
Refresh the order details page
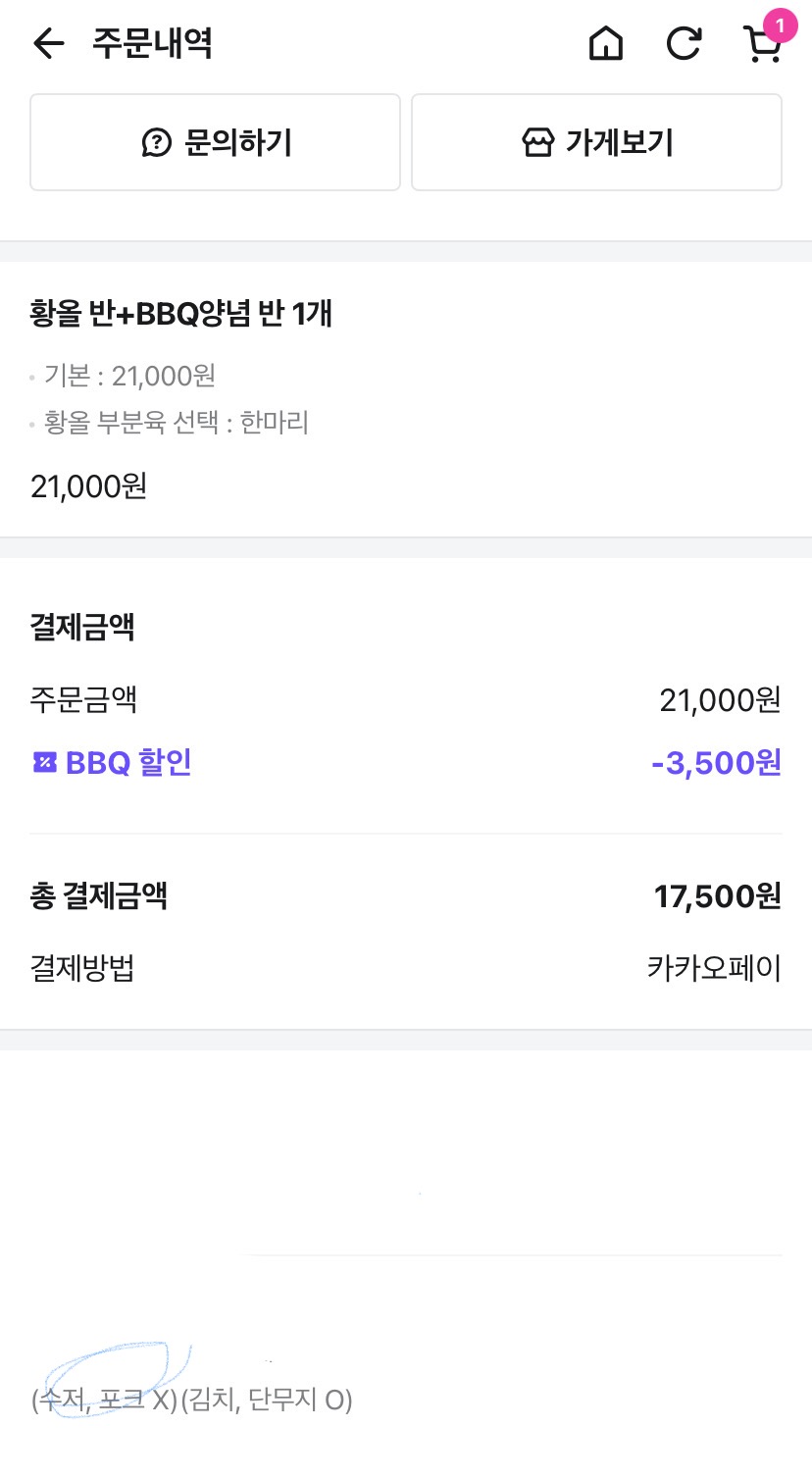(684, 43)
